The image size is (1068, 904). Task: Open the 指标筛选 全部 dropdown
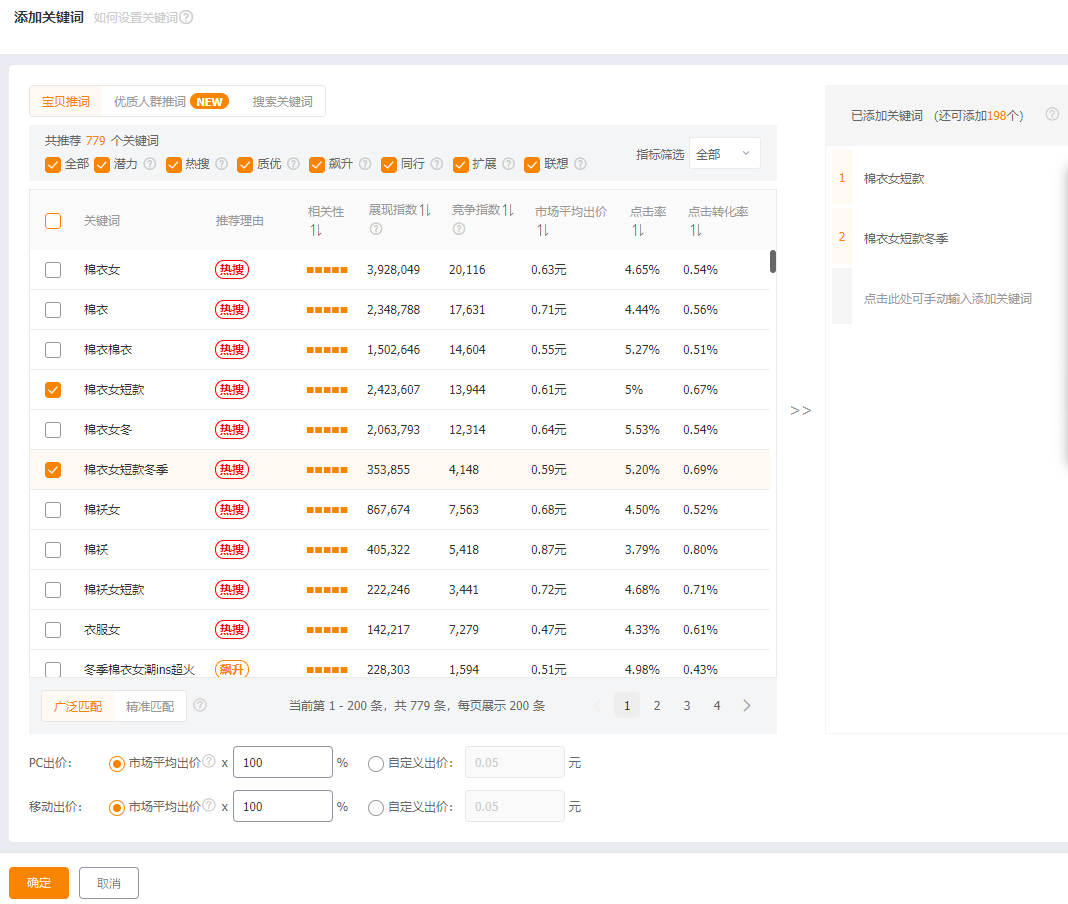coord(724,154)
